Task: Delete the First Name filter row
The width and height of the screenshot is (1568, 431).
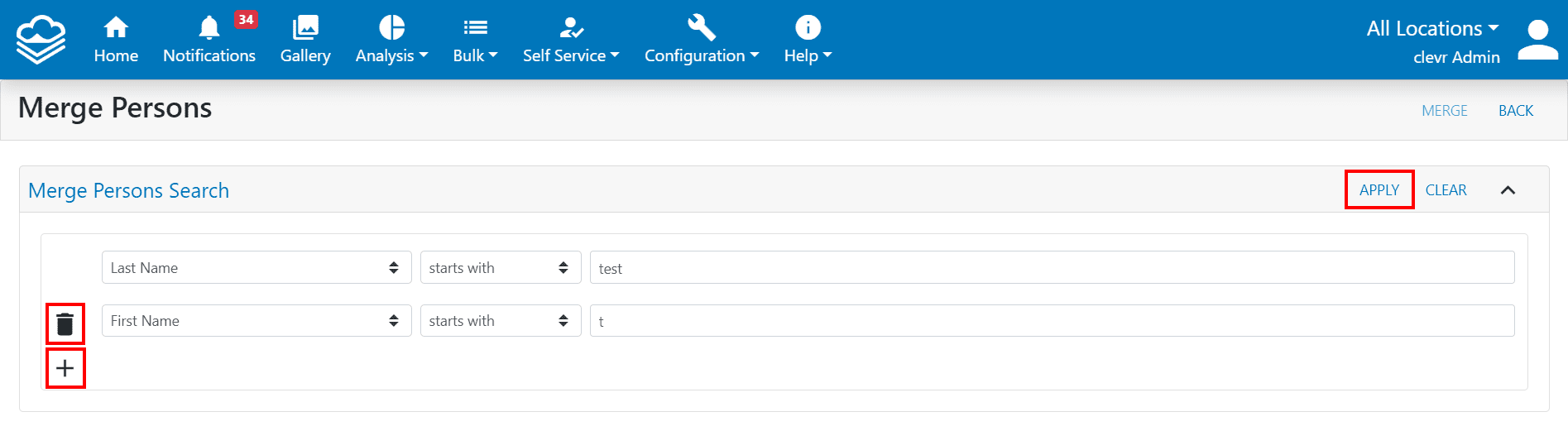Action: [x=65, y=323]
